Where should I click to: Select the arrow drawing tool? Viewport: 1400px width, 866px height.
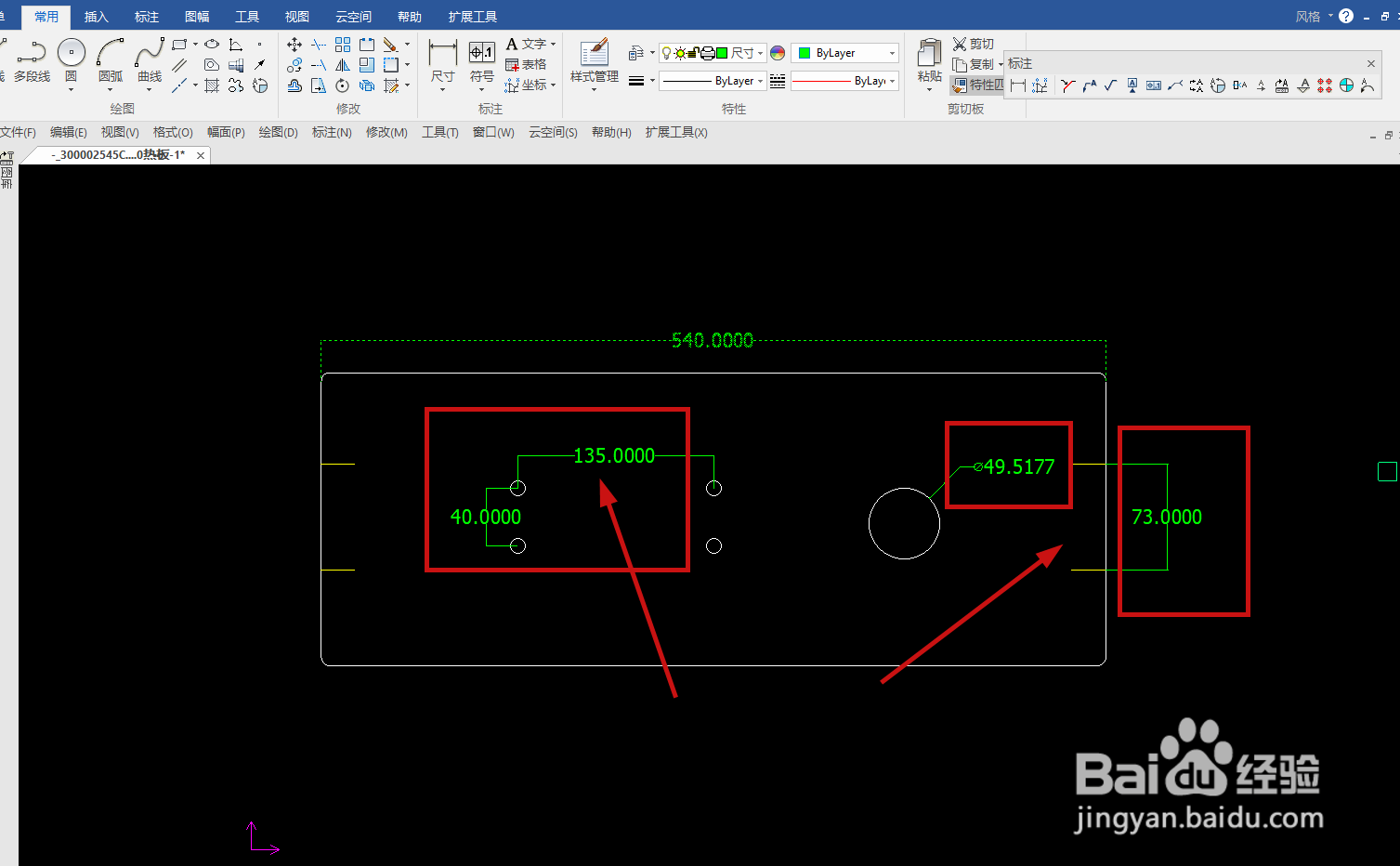click(260, 65)
